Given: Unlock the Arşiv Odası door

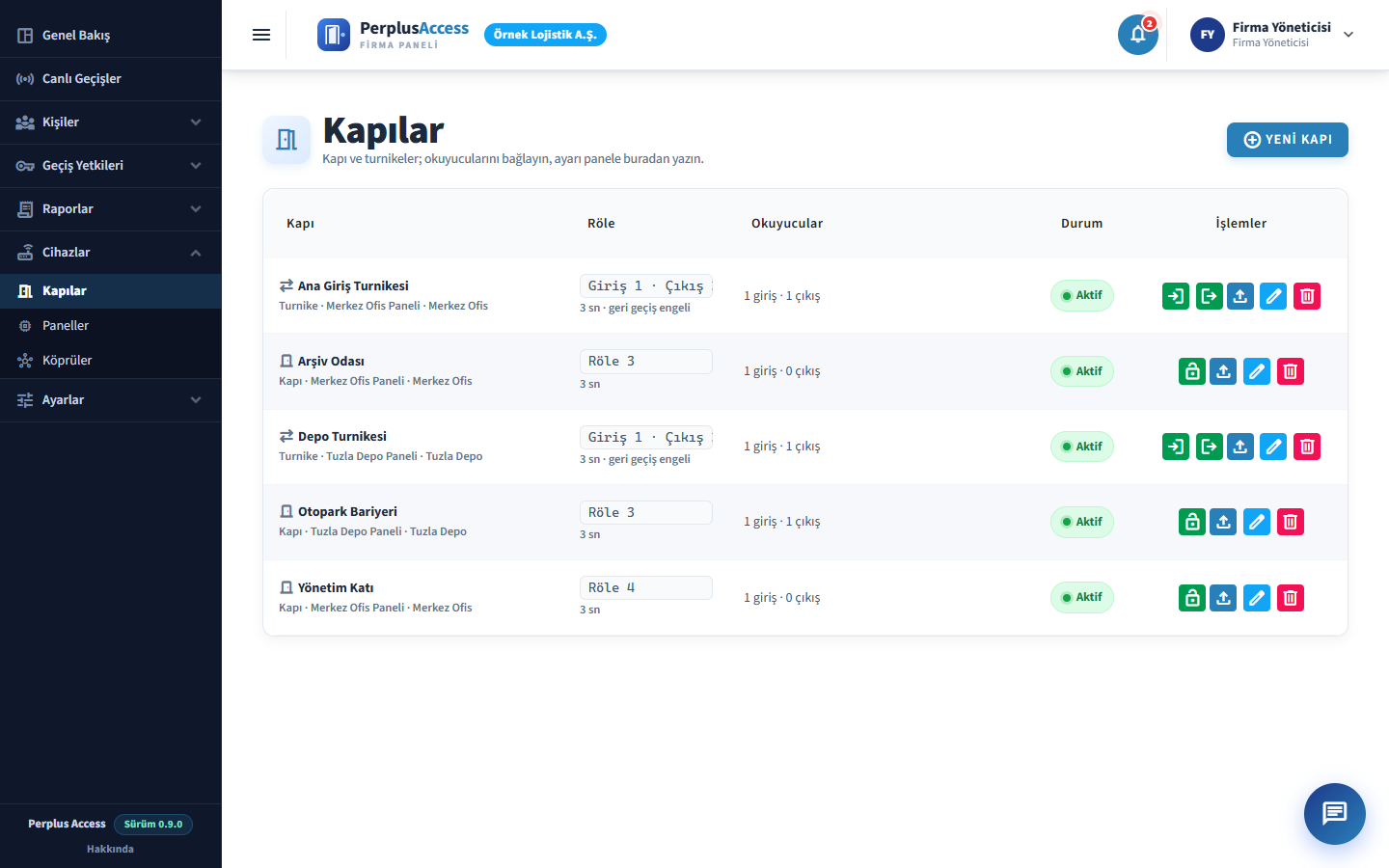Looking at the screenshot, I should [1192, 371].
